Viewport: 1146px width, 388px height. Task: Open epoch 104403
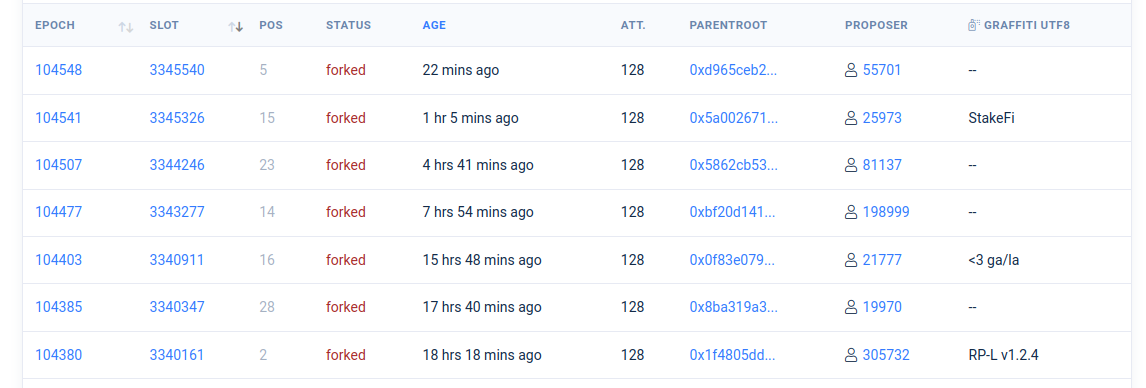click(58, 260)
